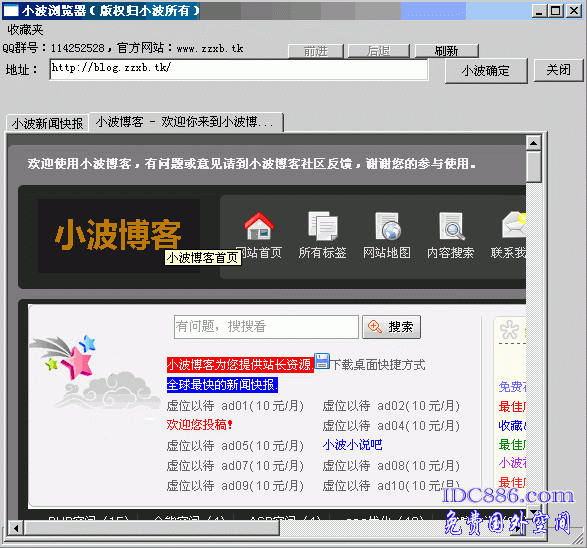Click the 刷新 refresh button

click(447, 51)
